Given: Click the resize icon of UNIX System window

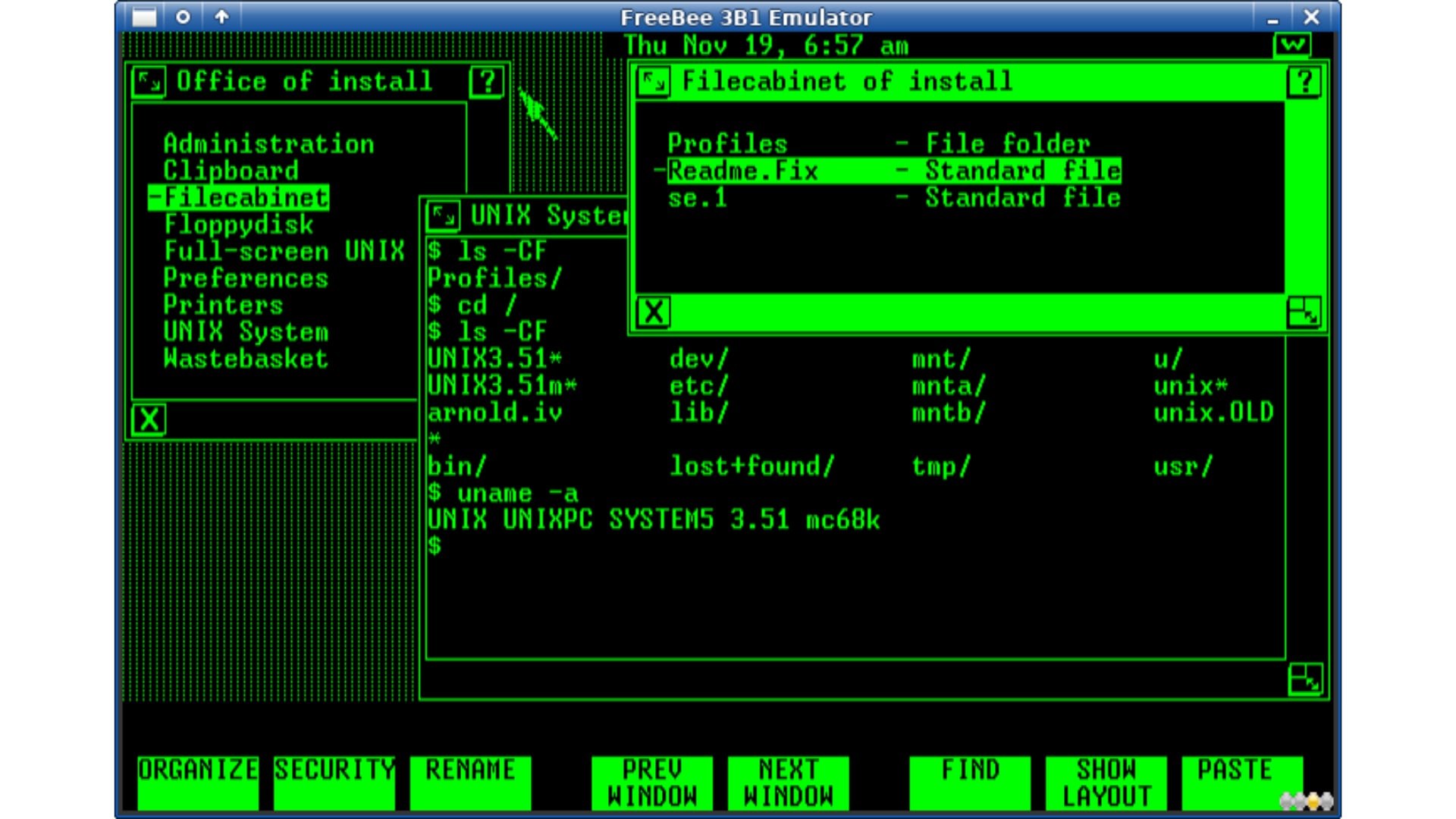Looking at the screenshot, I should pos(1305,679).
